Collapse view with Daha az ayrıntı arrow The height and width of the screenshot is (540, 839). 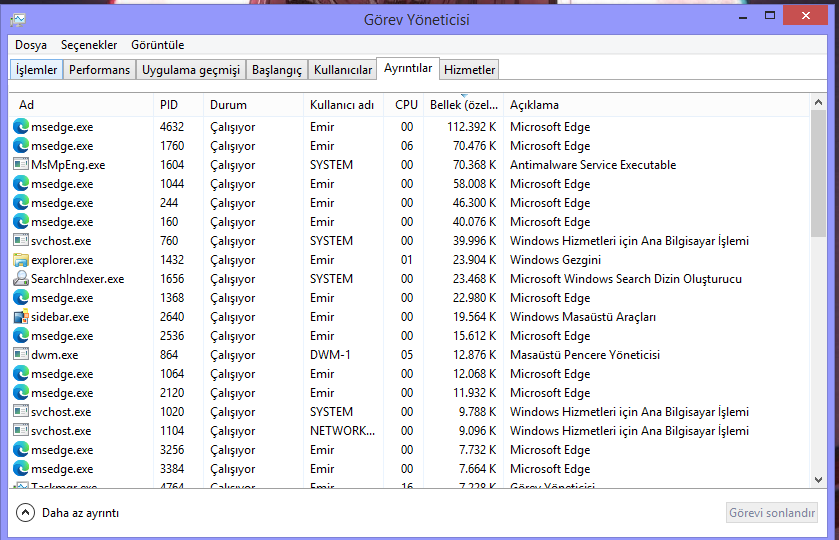[x=25, y=513]
